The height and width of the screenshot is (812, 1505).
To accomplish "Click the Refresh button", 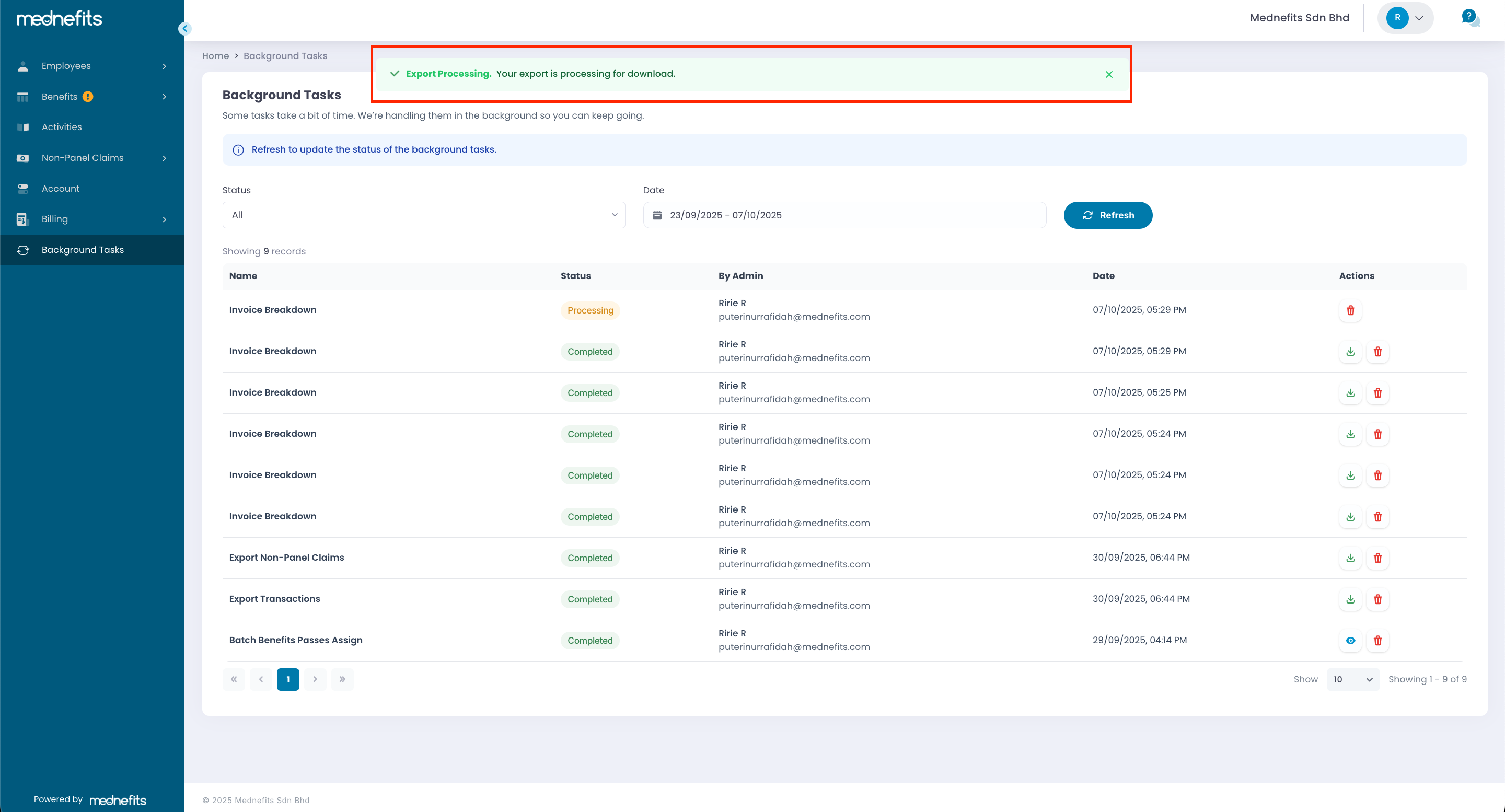I will pos(1108,215).
